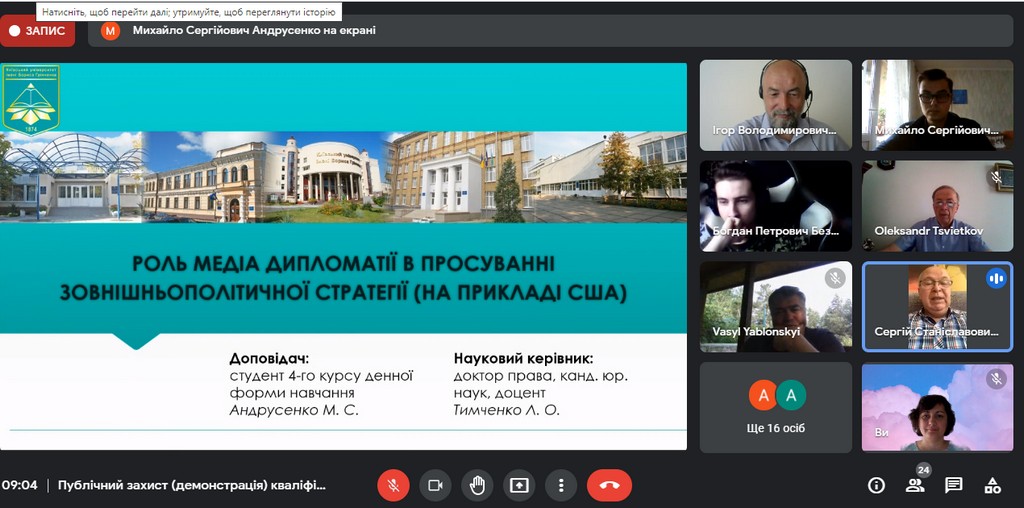Screen dimensions: 1024x508
Task: Open the activities shapes icon
Action: [993, 485]
